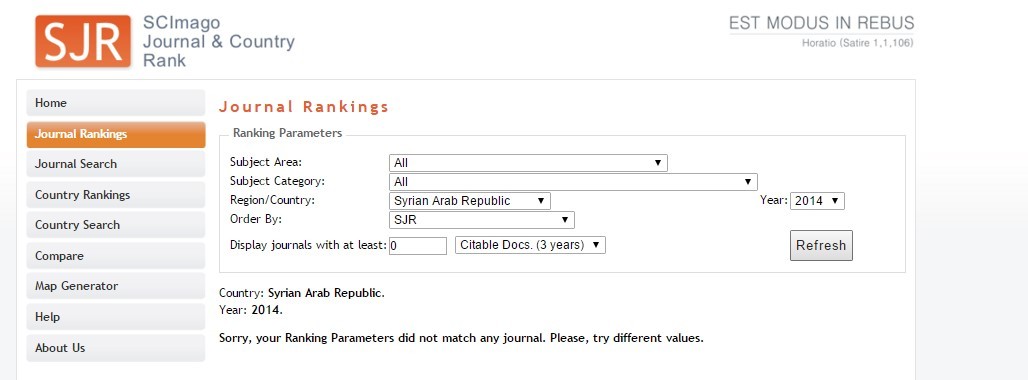Focus the minimum journals number field
The height and width of the screenshot is (380, 1028).
coord(418,246)
